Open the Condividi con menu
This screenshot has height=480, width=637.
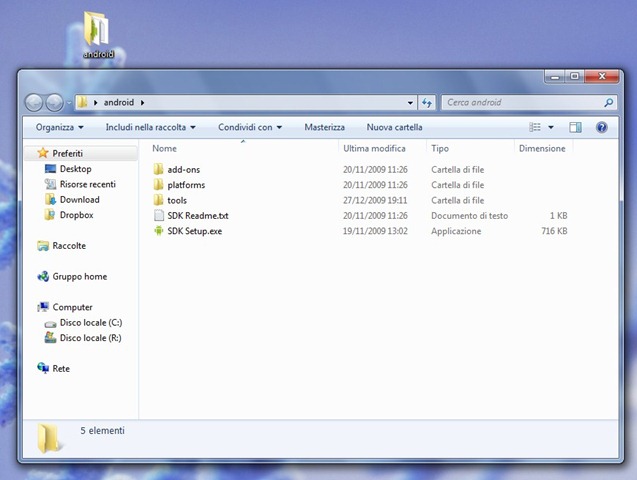[x=250, y=128]
